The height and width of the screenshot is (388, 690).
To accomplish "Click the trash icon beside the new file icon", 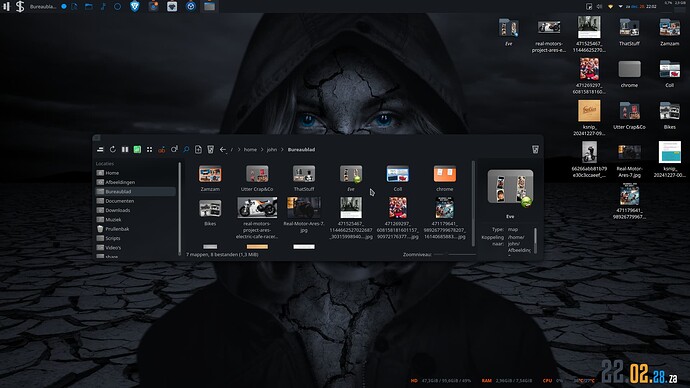I will [x=211, y=150].
